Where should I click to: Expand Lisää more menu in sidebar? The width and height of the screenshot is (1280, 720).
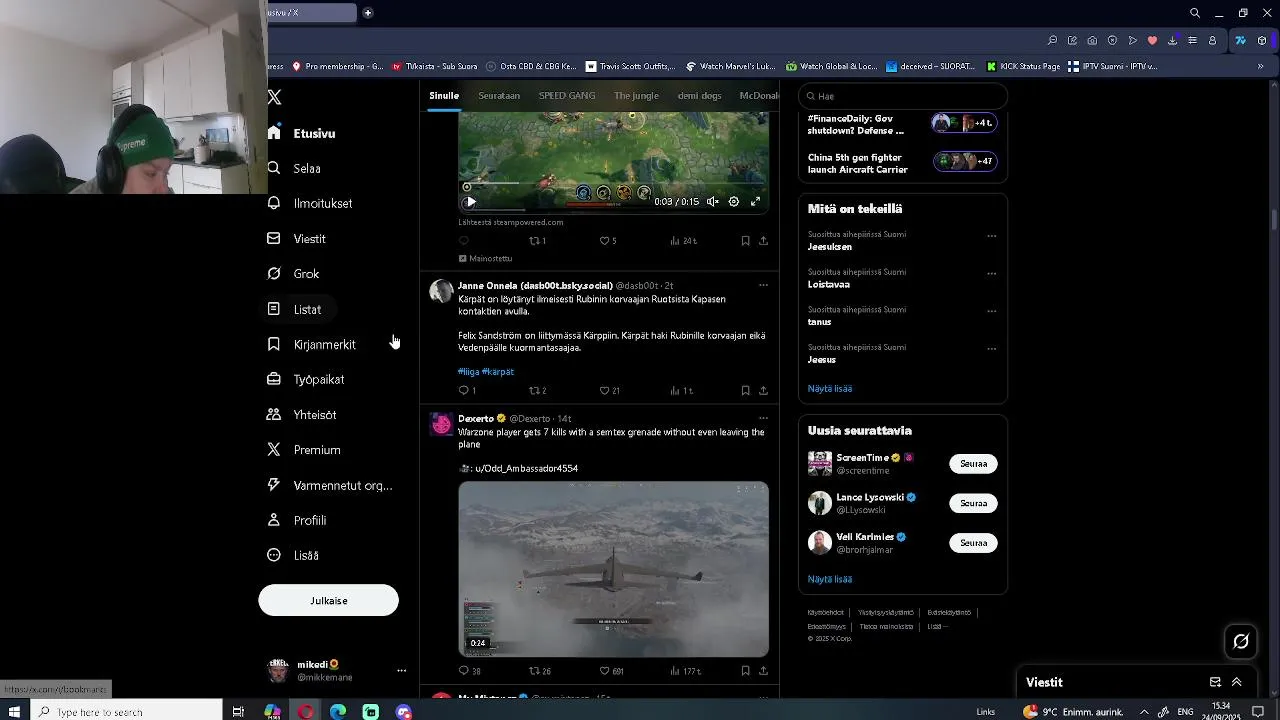pos(293,555)
